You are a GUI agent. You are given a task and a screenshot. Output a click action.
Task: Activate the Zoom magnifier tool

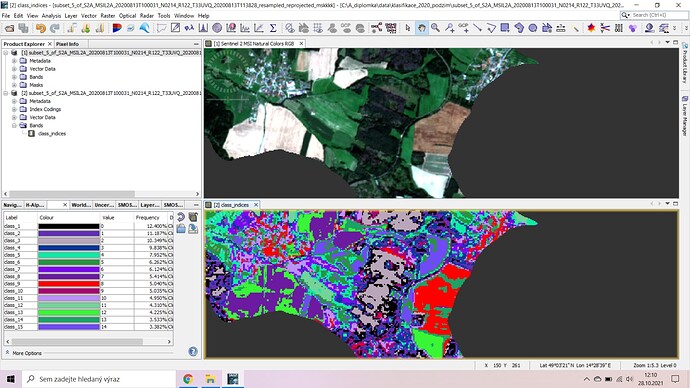point(435,28)
